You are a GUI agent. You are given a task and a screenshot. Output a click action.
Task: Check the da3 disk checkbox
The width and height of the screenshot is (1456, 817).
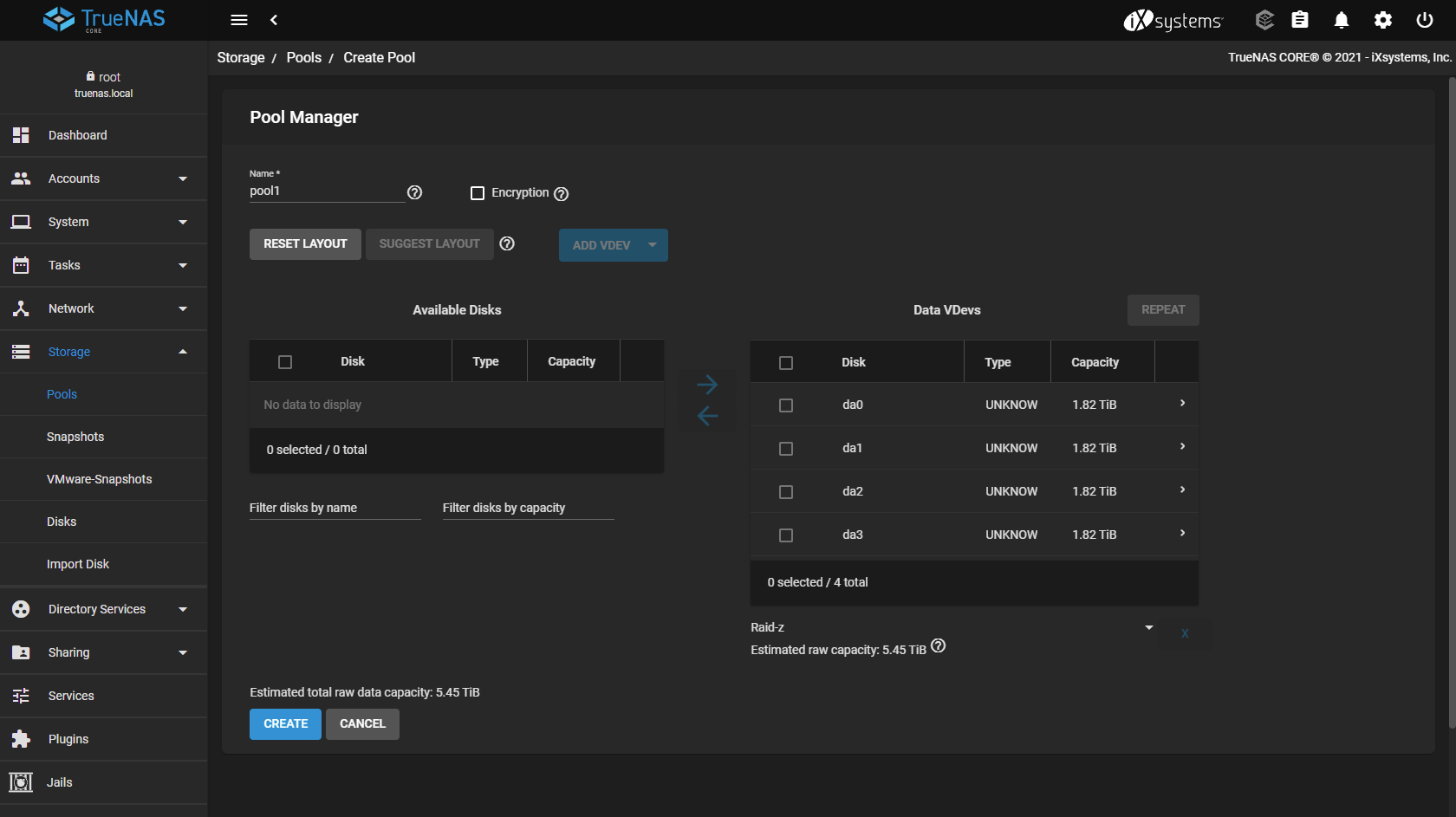click(x=786, y=535)
